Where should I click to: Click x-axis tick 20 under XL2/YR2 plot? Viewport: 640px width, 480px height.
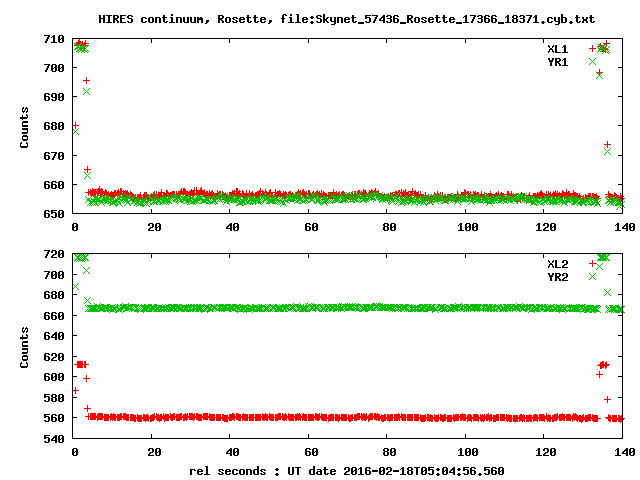pos(154,452)
